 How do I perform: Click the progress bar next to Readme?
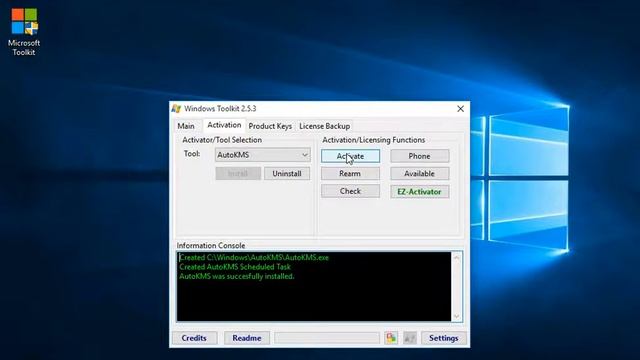pyautogui.click(x=327, y=338)
